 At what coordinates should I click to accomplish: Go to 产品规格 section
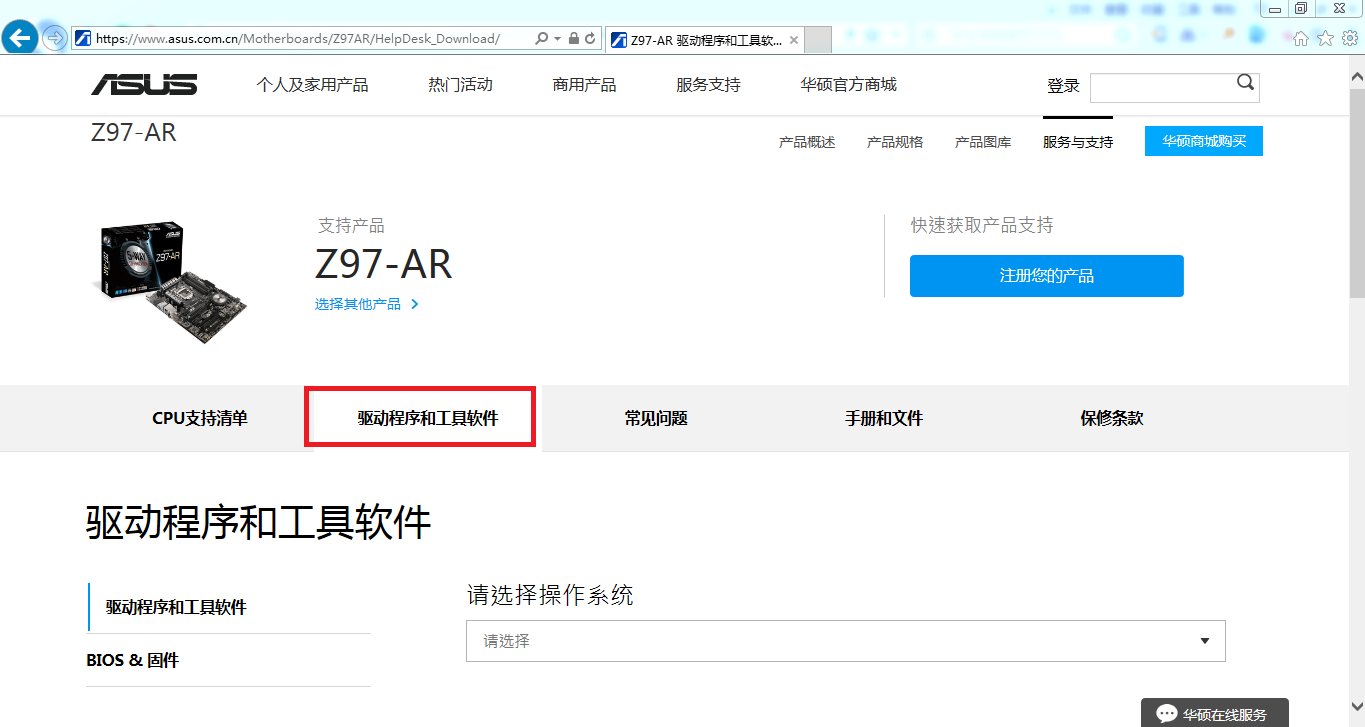(x=895, y=142)
